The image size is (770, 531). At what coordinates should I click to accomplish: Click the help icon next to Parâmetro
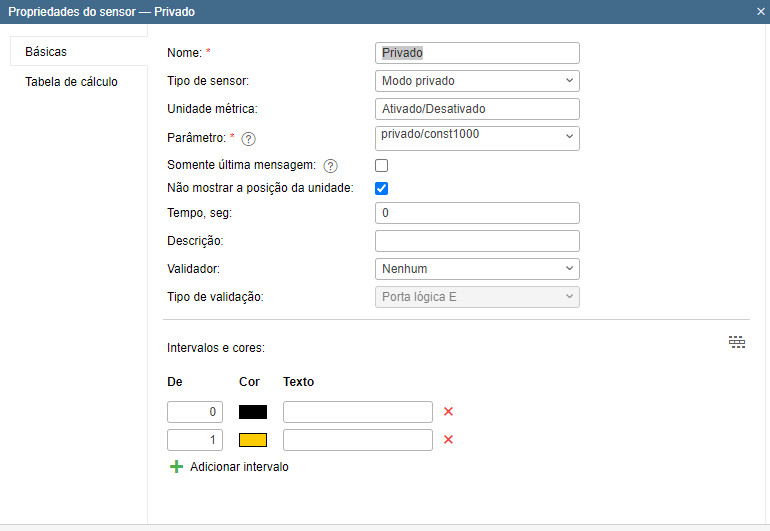[x=249, y=139]
